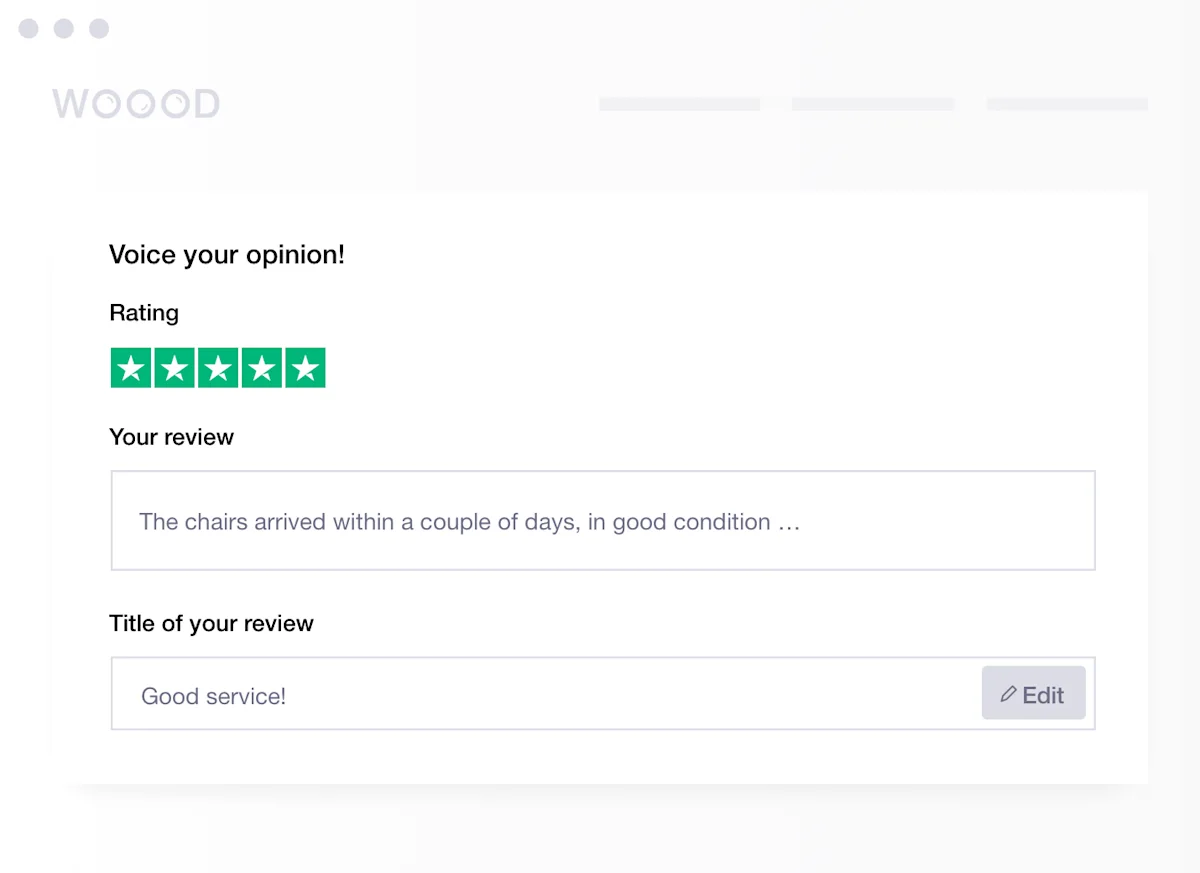
Task: Click the rightmost window dot
Action: pyautogui.click(x=98, y=29)
